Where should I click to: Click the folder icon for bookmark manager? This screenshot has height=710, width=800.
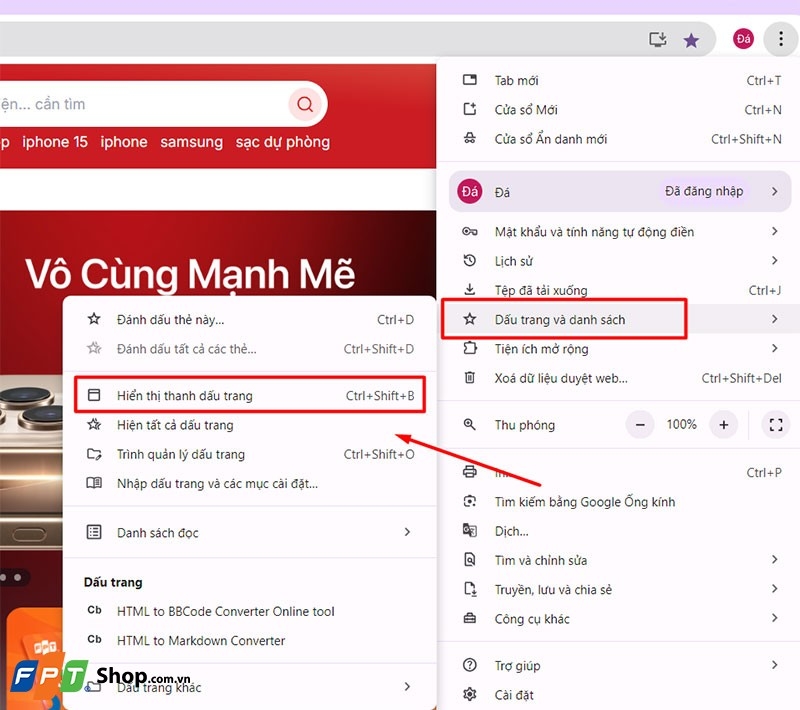point(94,453)
